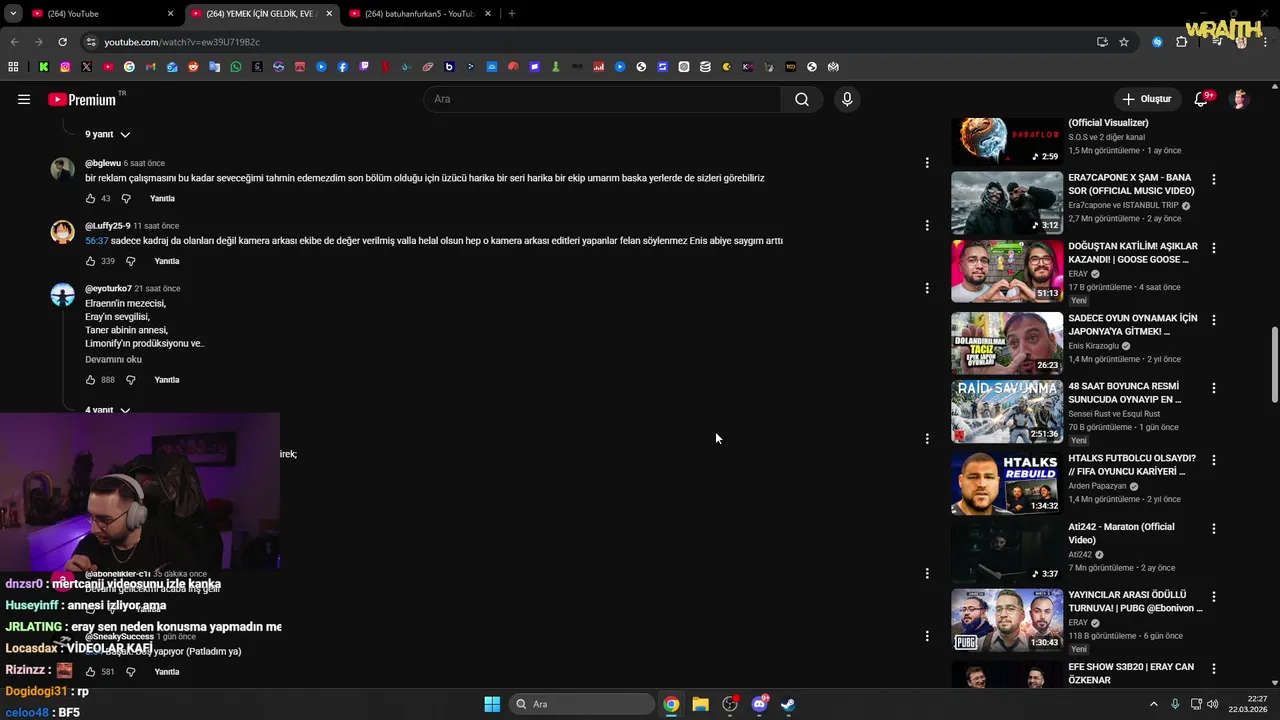Open Chrome extensions puzzle icon
Screen dimensions: 1280x720
click(x=1182, y=42)
